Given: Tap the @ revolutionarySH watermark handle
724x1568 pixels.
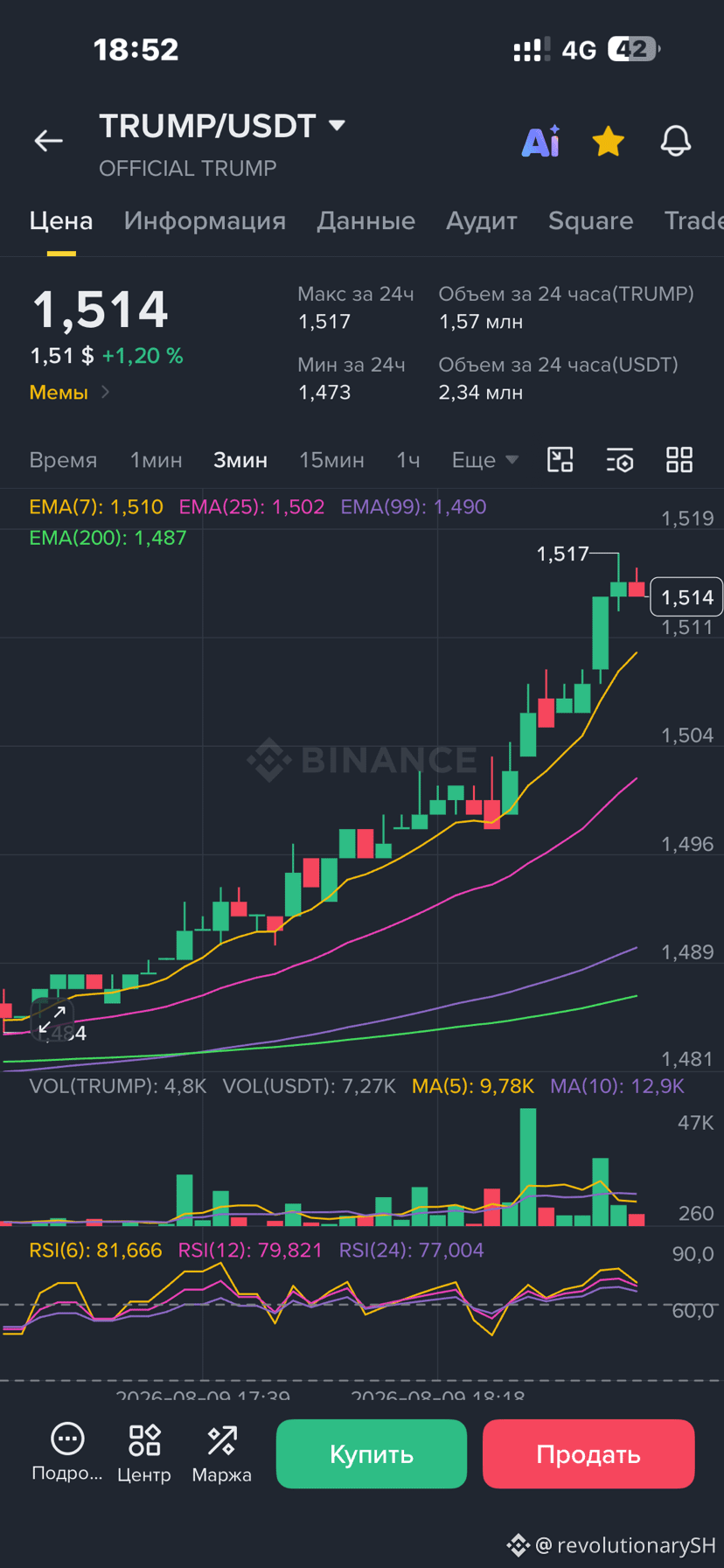Looking at the screenshot, I should pyautogui.click(x=625, y=1545).
